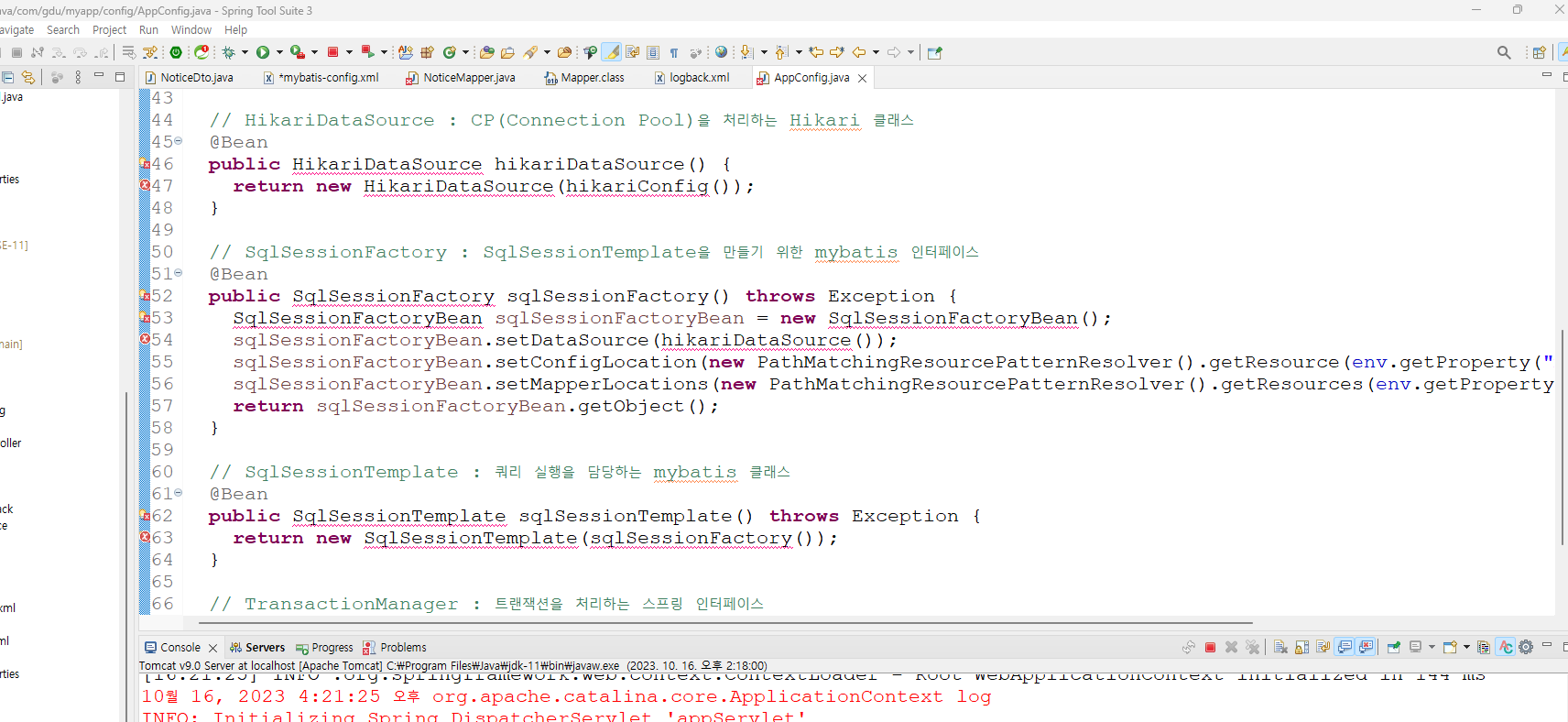Switch to logback.xml editor tab
The image size is (1568, 722).
pos(691,78)
